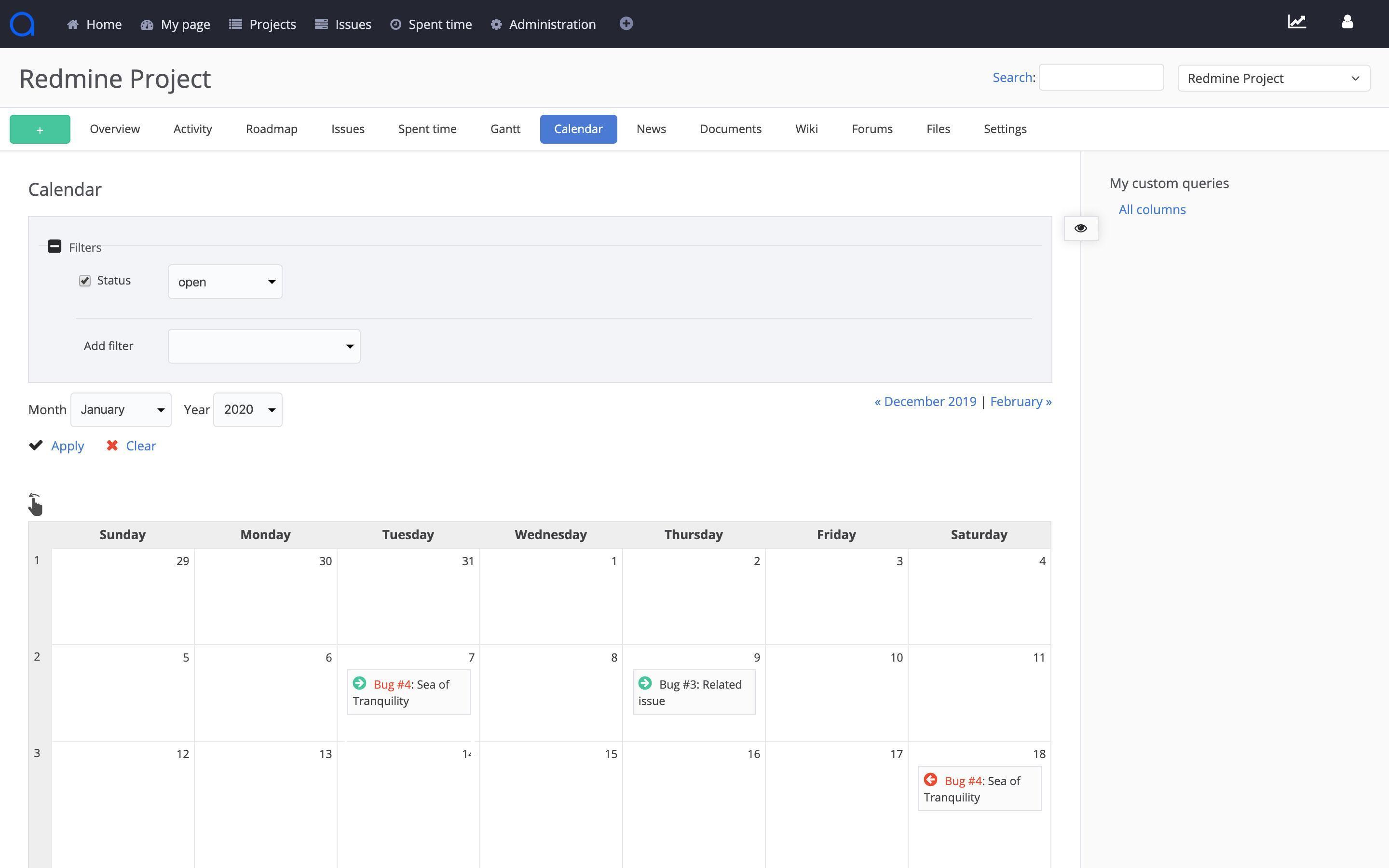Go to February calendar

coord(1021,401)
